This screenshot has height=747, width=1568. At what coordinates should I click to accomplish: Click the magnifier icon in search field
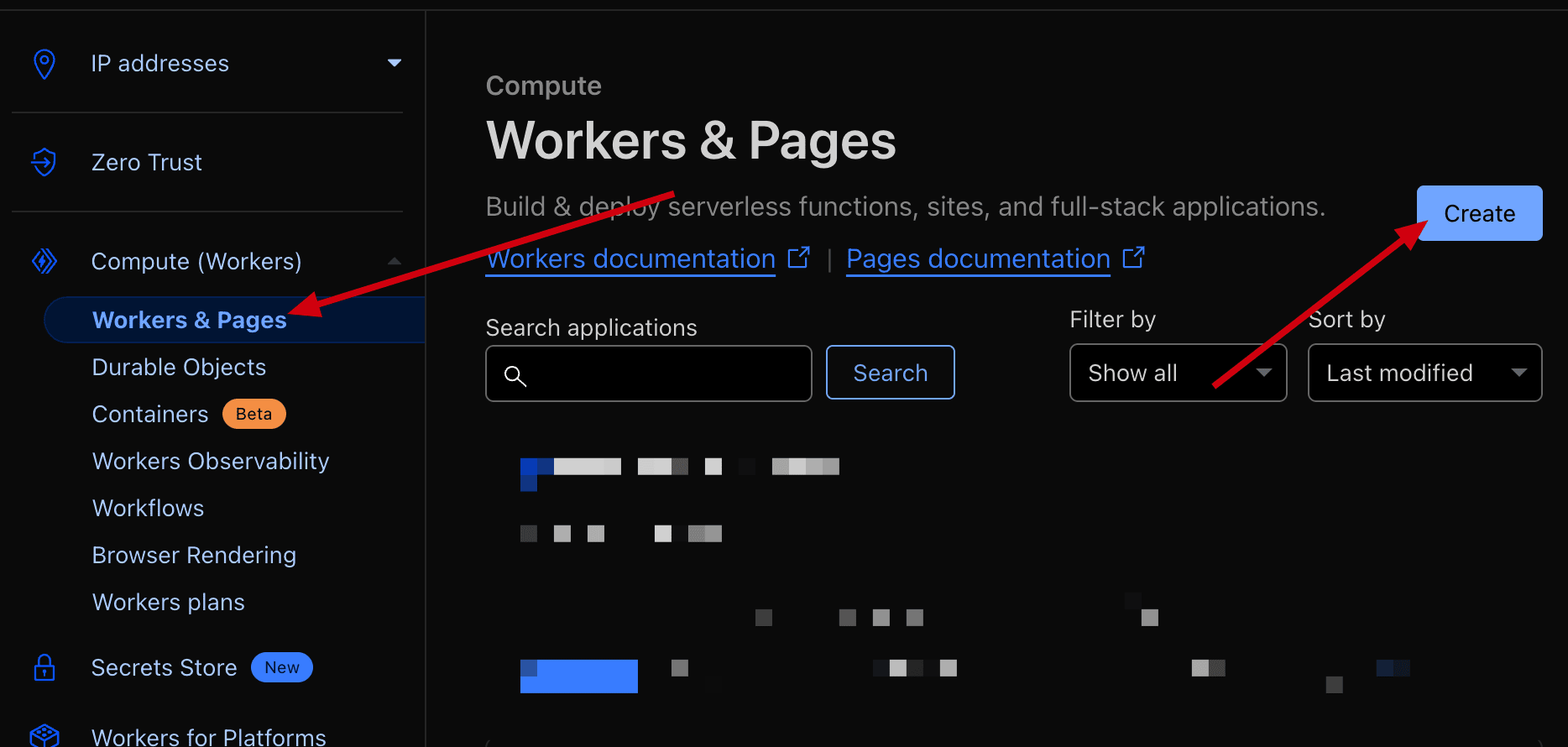point(515,375)
